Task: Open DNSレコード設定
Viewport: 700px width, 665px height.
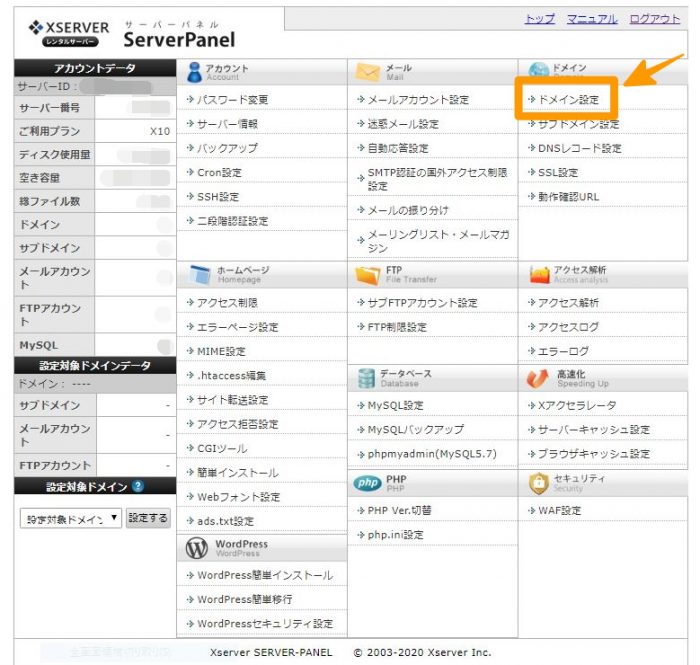Action: click(x=579, y=148)
